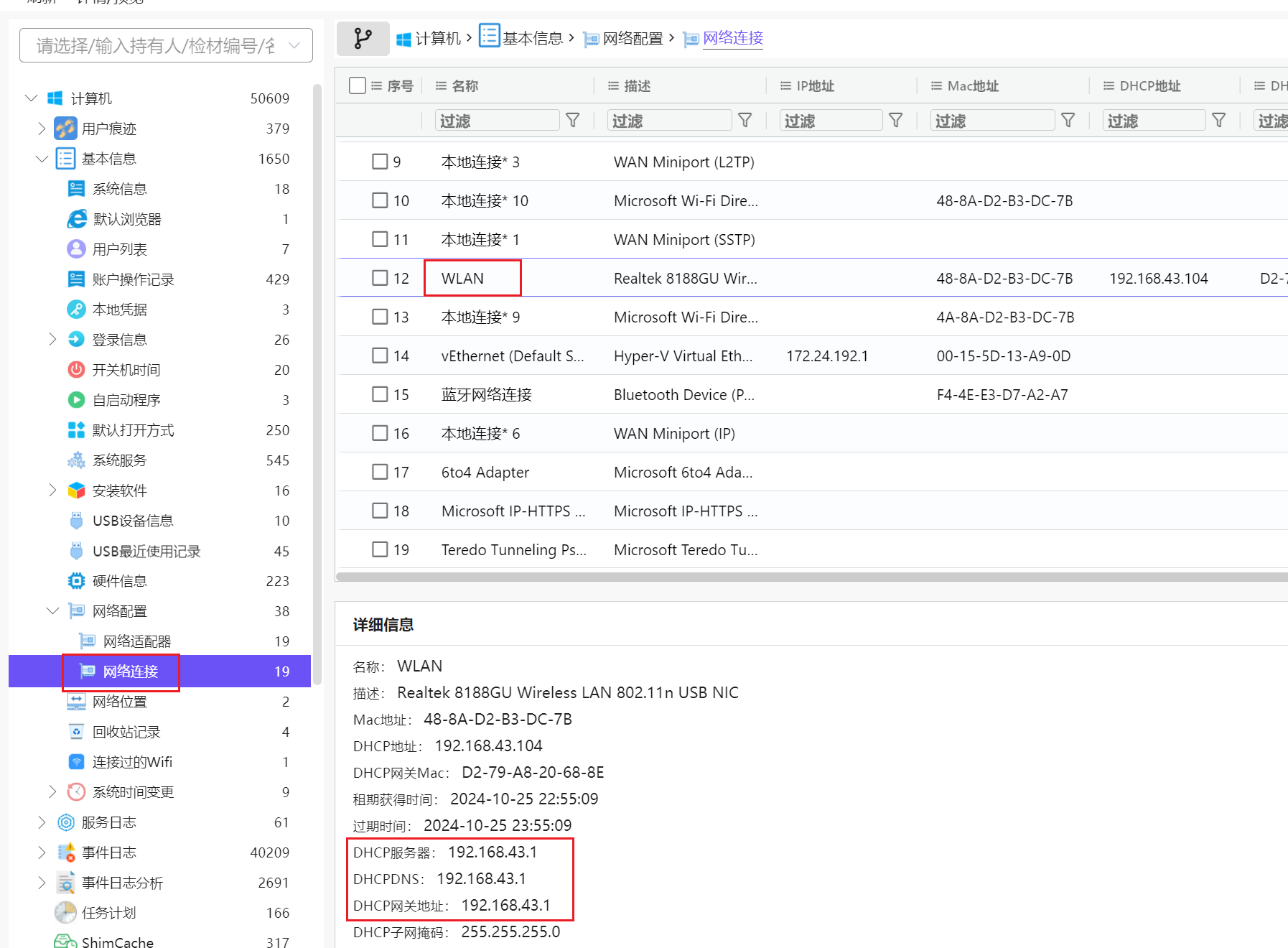Click the 基本信息 breadcrumb item
Image resolution: width=1288 pixels, height=948 pixels.
tap(532, 38)
